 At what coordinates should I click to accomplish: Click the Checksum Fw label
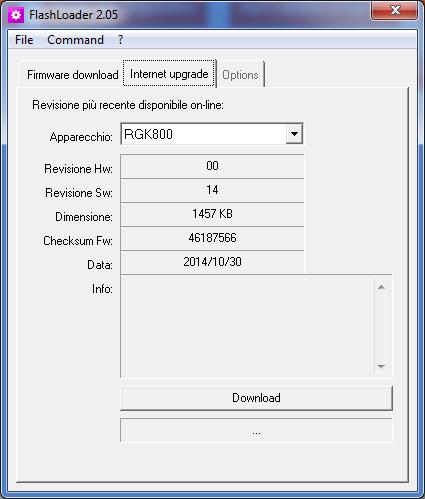(x=78, y=241)
